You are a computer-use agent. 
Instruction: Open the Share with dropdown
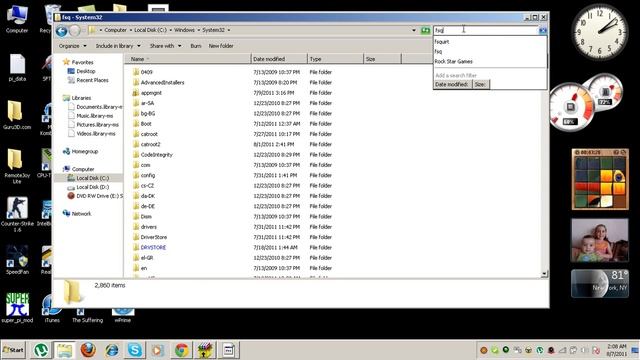165,46
